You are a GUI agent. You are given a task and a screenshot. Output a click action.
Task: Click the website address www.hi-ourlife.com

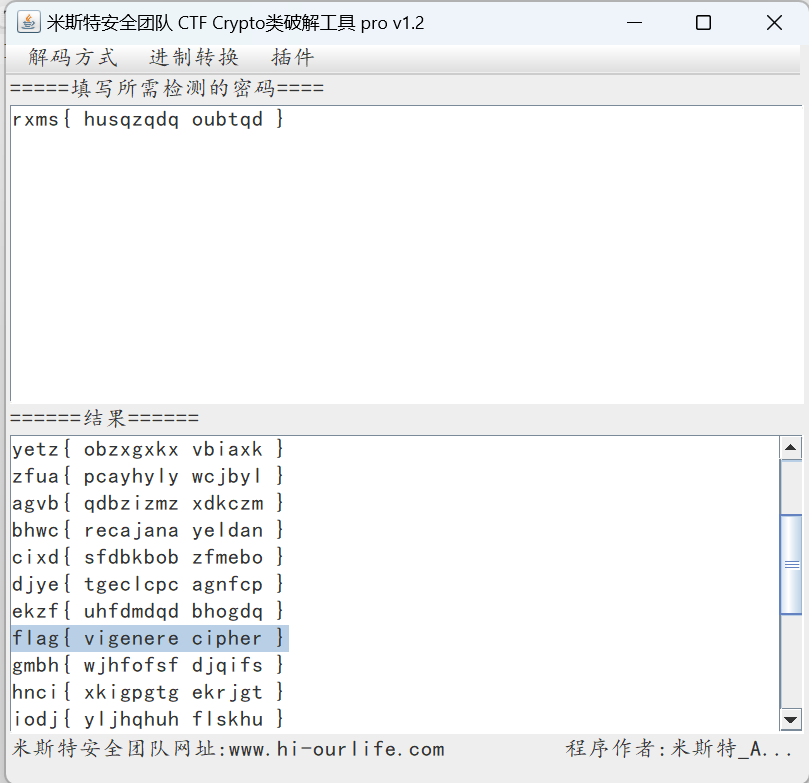pos(336,749)
